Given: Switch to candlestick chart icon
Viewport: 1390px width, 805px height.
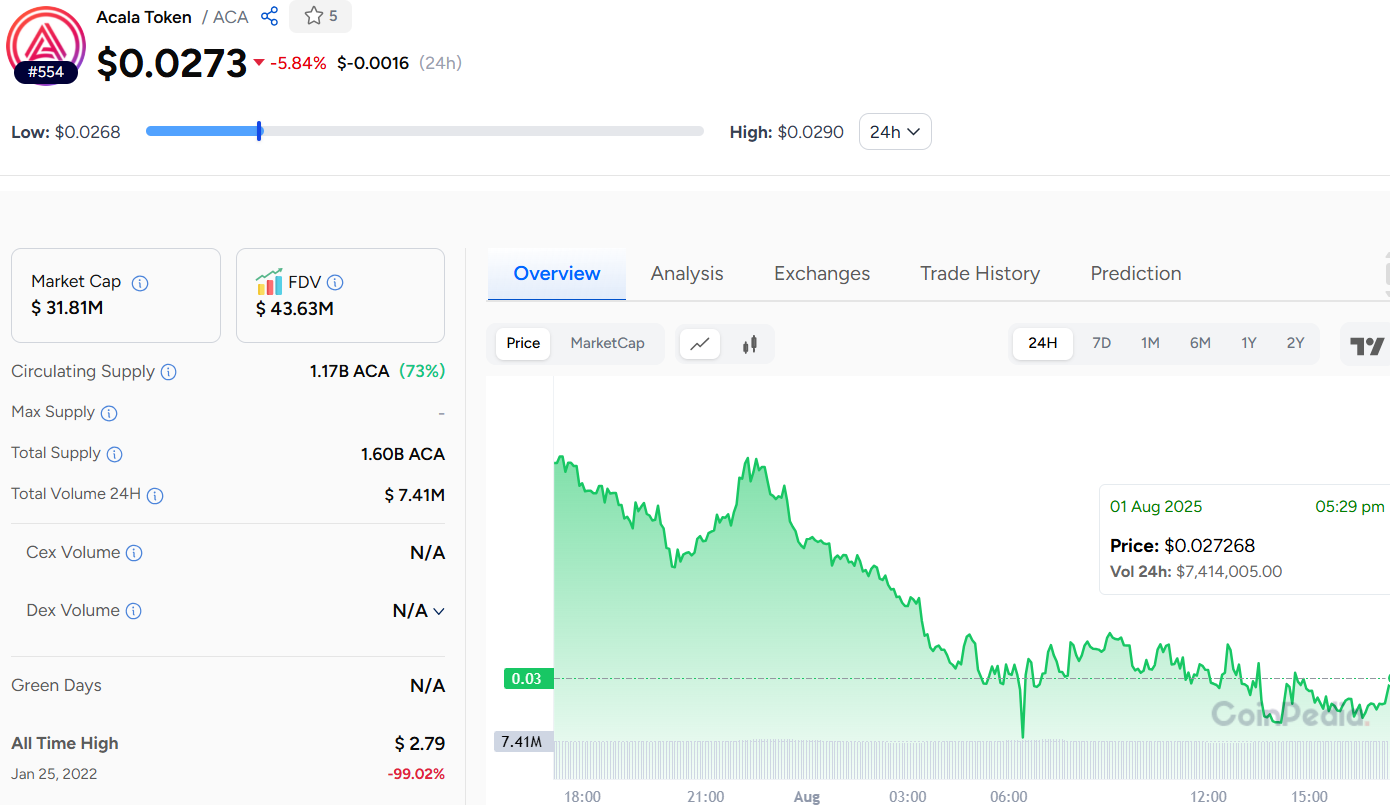Looking at the screenshot, I should pos(750,344).
